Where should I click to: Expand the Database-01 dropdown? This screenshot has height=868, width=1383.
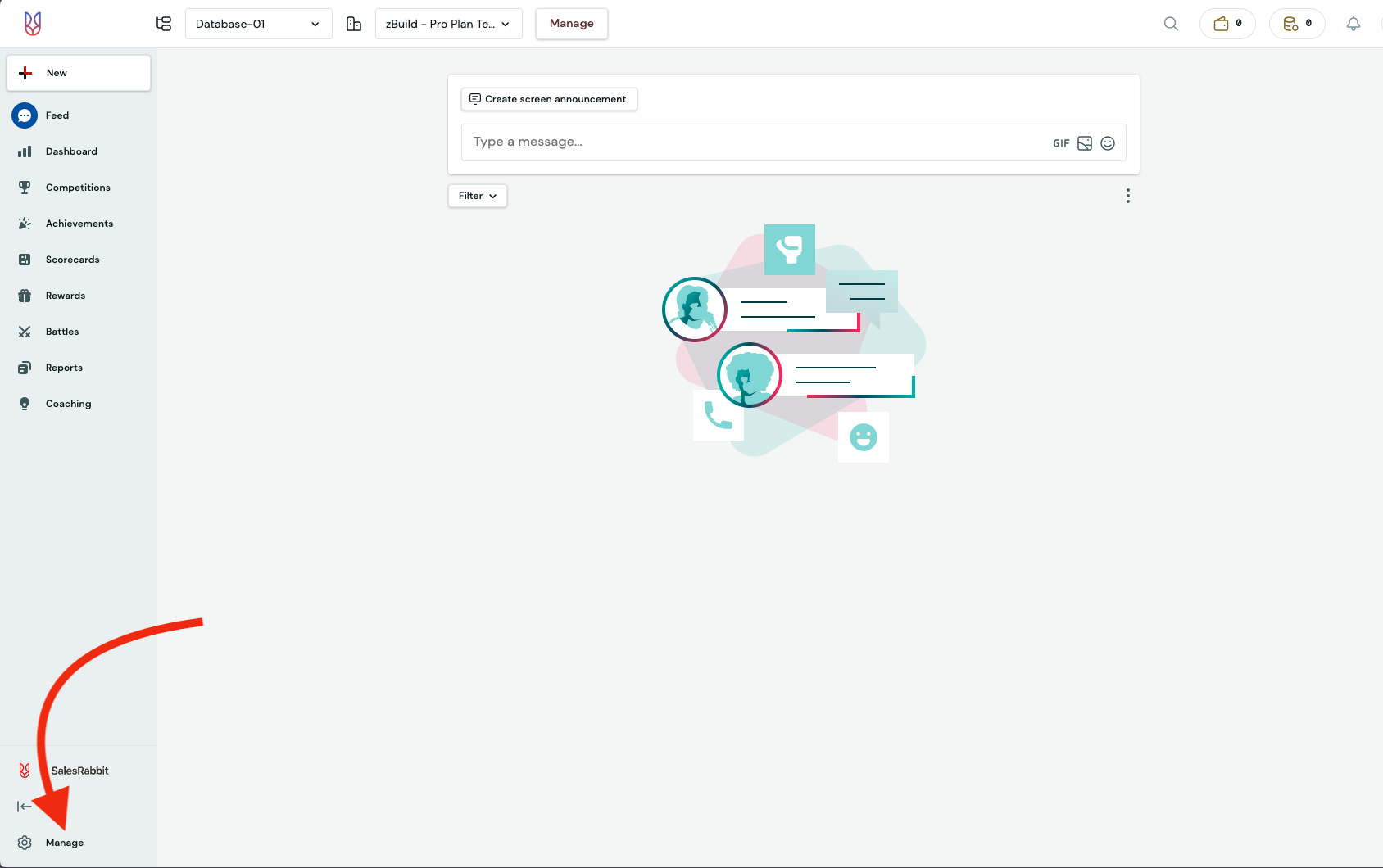point(258,24)
